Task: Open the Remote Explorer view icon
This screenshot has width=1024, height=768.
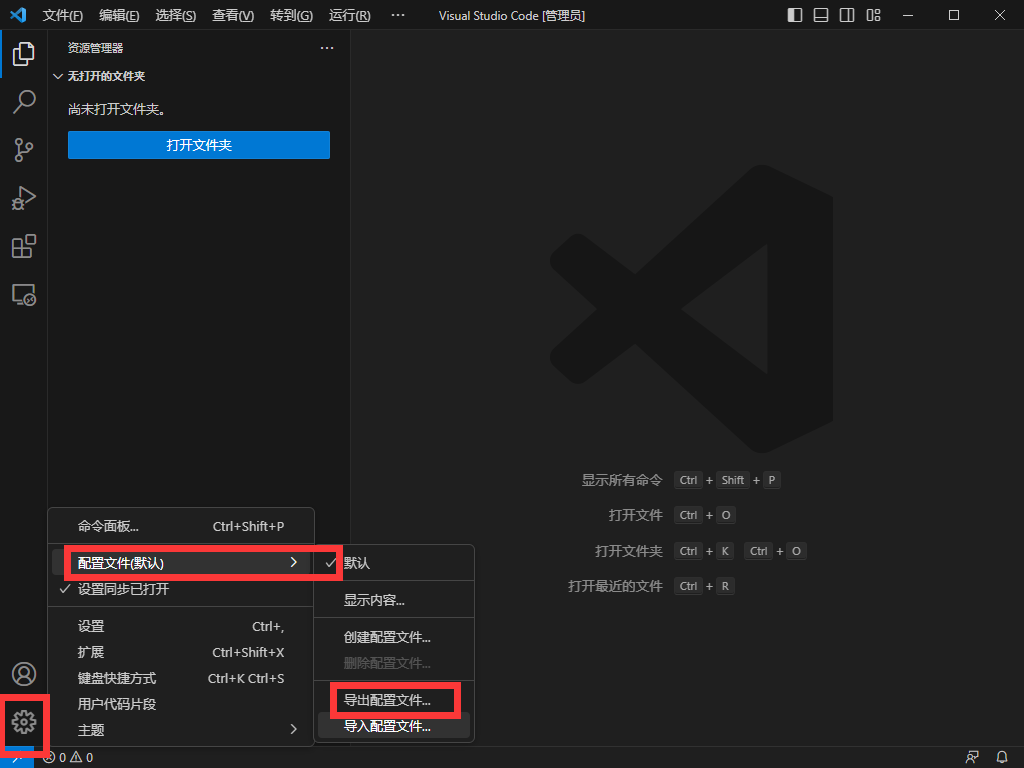Action: click(x=24, y=295)
